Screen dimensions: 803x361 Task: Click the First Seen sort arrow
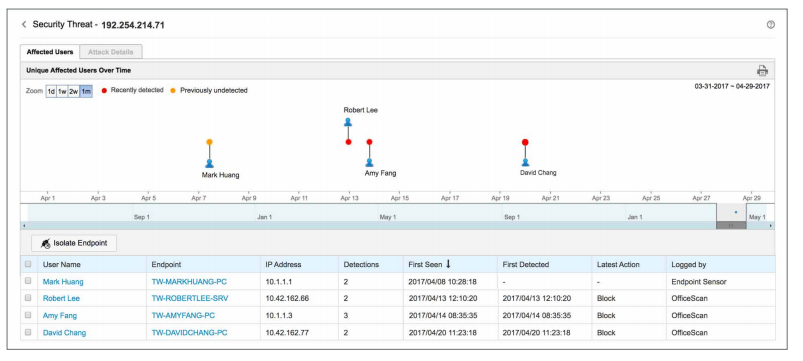[448, 264]
